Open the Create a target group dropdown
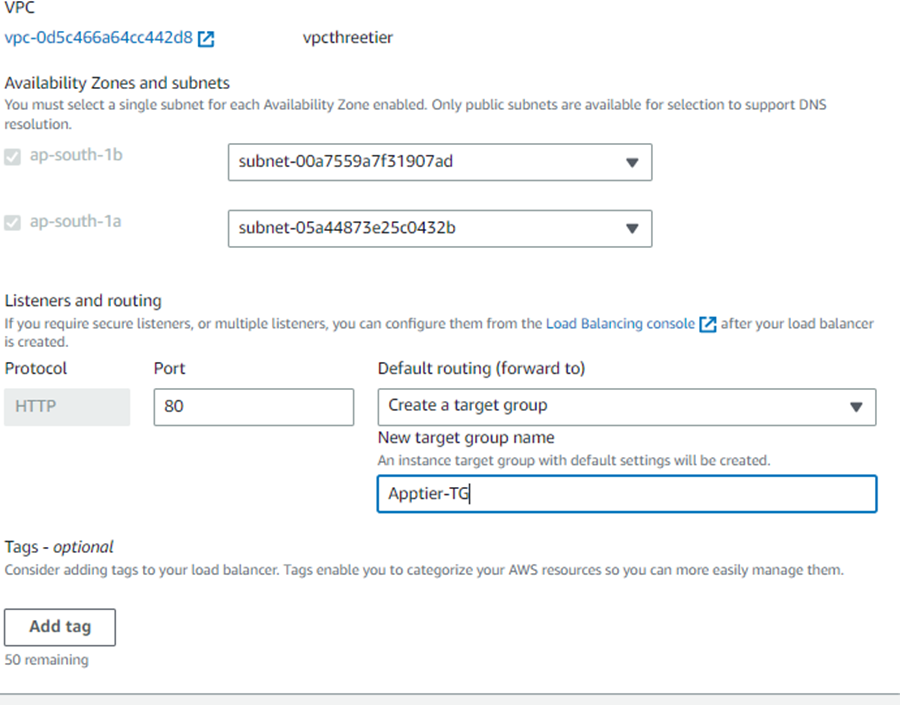 coord(627,407)
